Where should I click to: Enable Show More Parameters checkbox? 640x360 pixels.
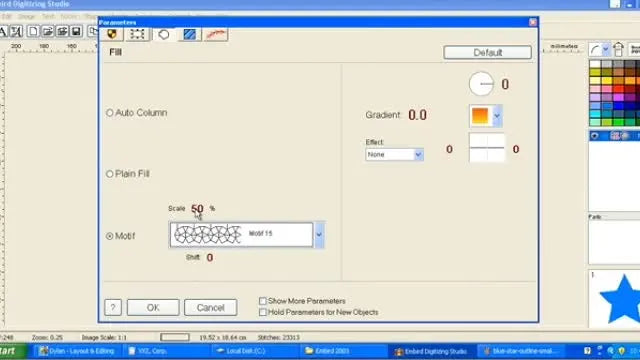(x=262, y=301)
